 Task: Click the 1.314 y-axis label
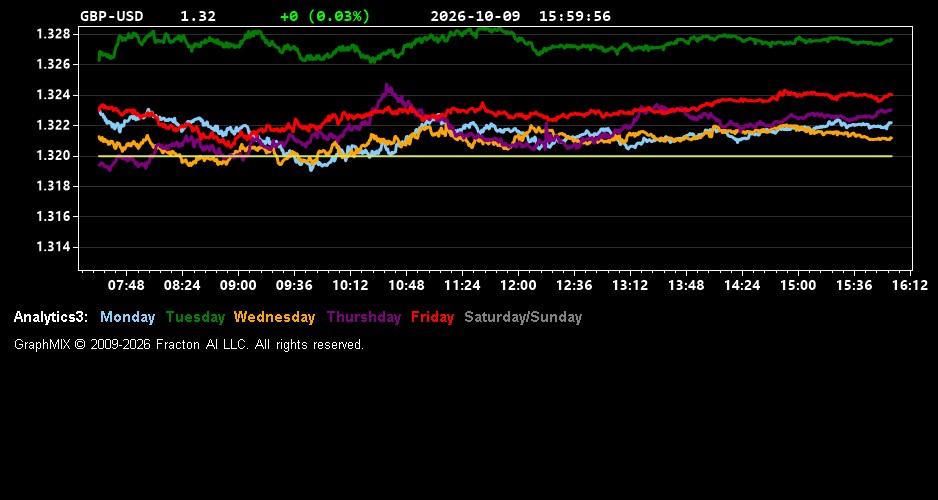(x=54, y=247)
